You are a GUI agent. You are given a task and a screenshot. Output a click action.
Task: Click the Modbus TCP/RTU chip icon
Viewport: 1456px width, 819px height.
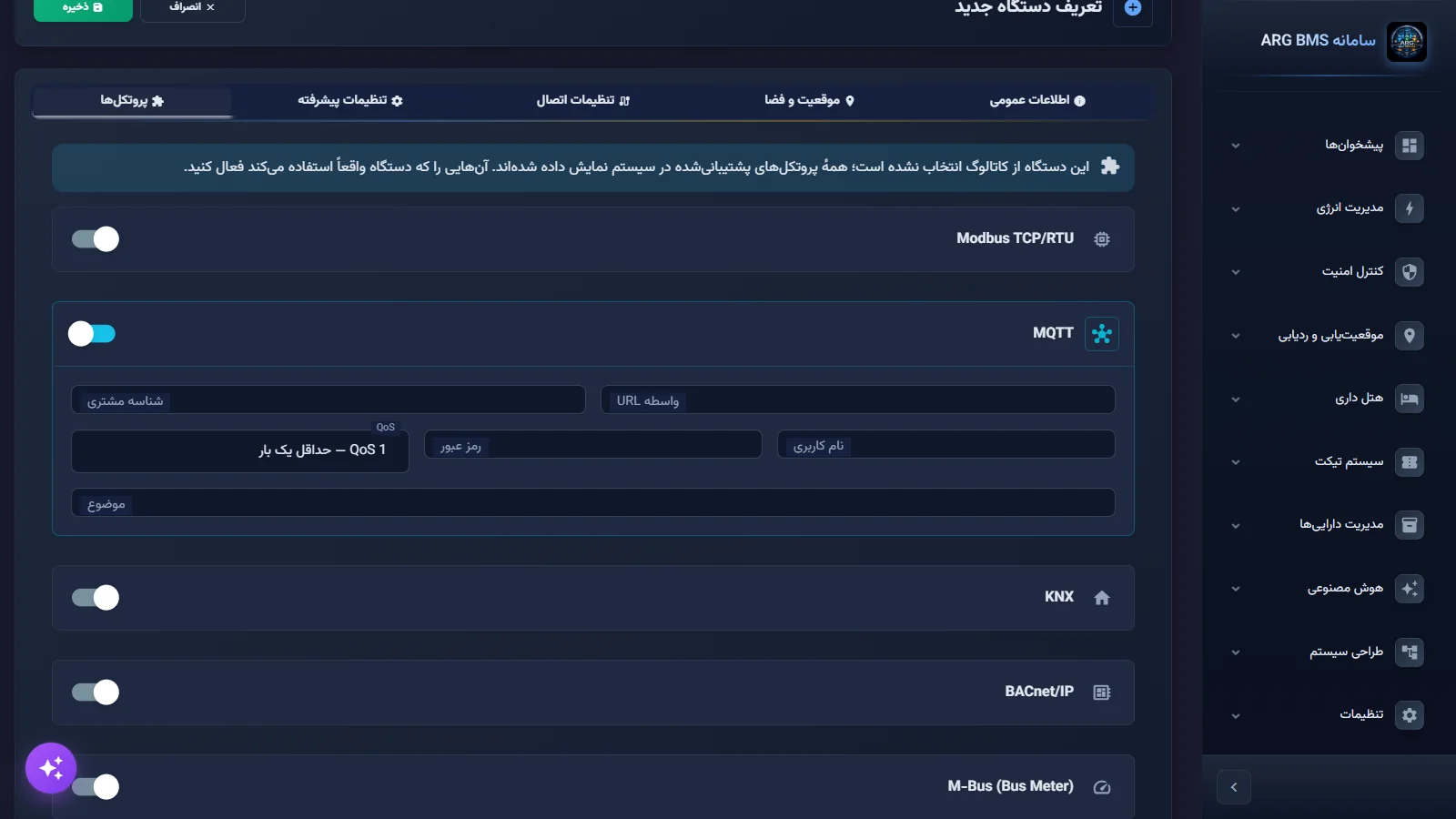[x=1102, y=239]
